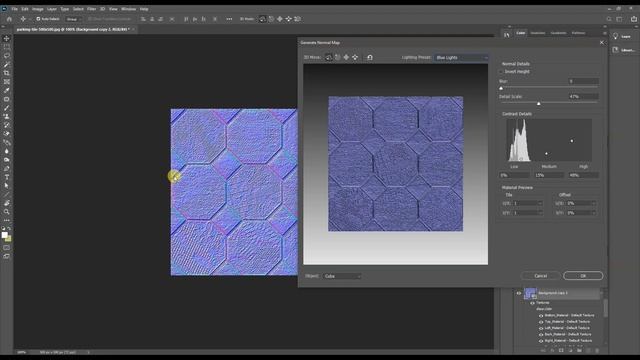Click the Roll 3D Object icon in the dialog

pyautogui.click(x=338, y=58)
